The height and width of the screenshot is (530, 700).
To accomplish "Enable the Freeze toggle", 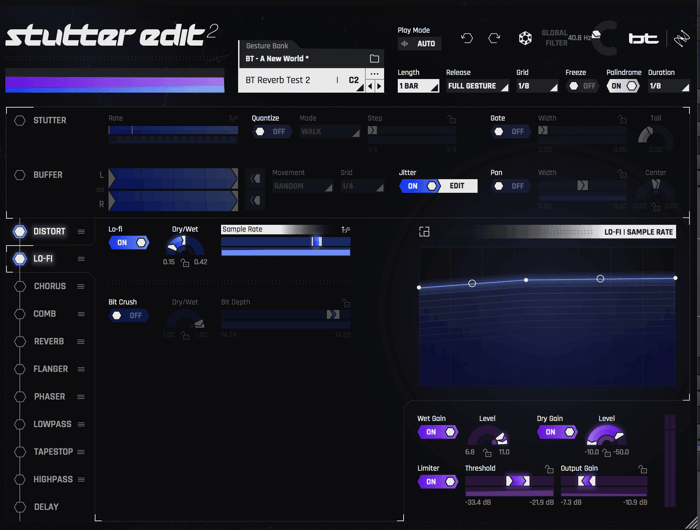I will coord(581,86).
